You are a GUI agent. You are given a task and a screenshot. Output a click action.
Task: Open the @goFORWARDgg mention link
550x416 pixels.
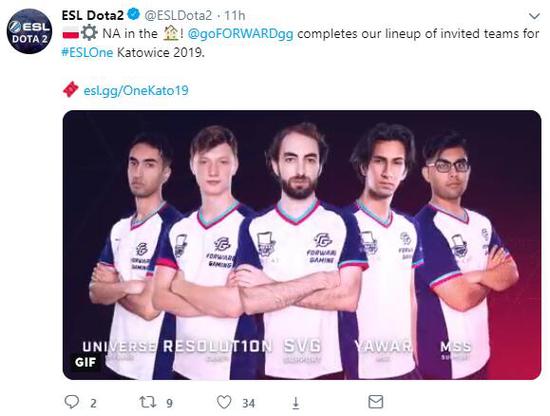point(241,34)
